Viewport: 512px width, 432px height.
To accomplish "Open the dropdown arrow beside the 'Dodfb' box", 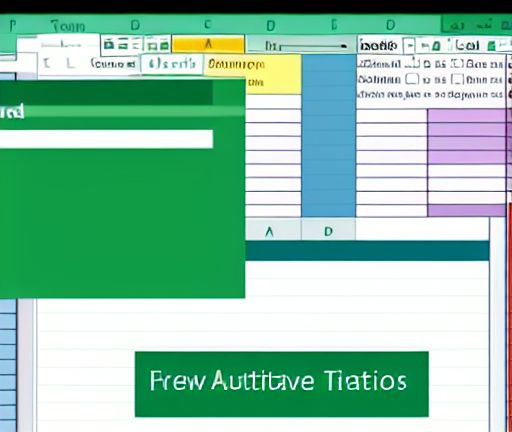I will pyautogui.click(x=409, y=45).
